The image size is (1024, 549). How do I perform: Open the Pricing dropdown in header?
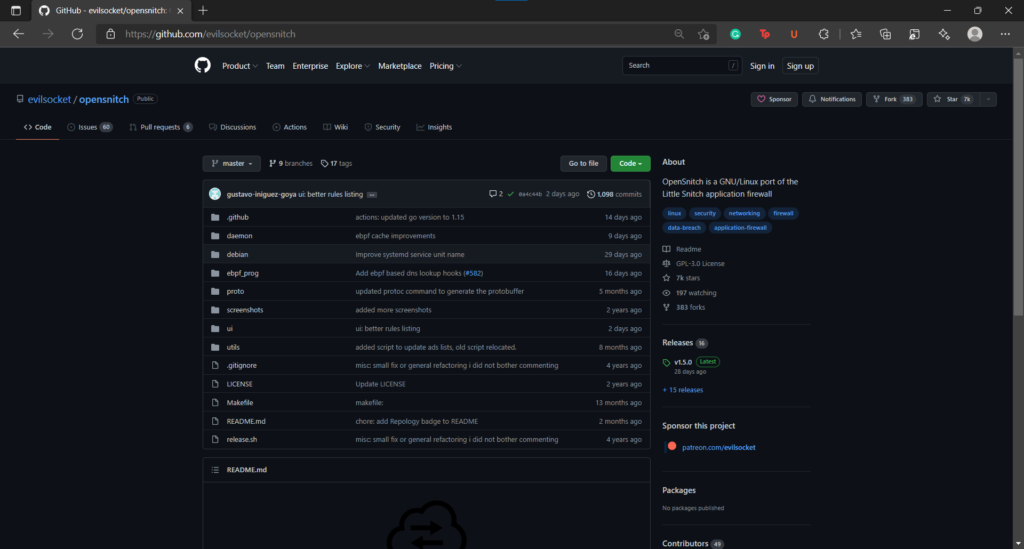(445, 66)
